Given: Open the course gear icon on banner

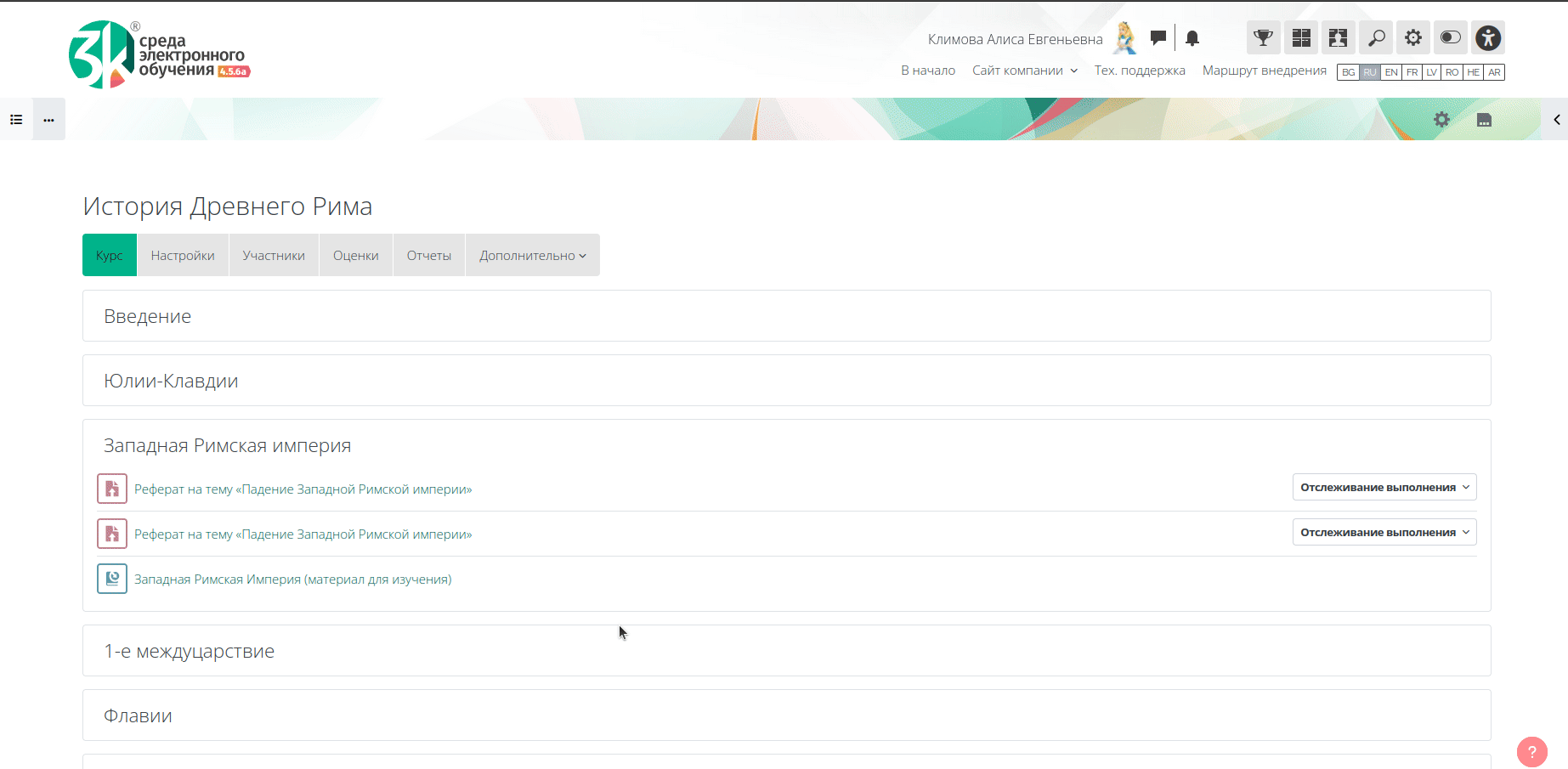Looking at the screenshot, I should [x=1441, y=120].
